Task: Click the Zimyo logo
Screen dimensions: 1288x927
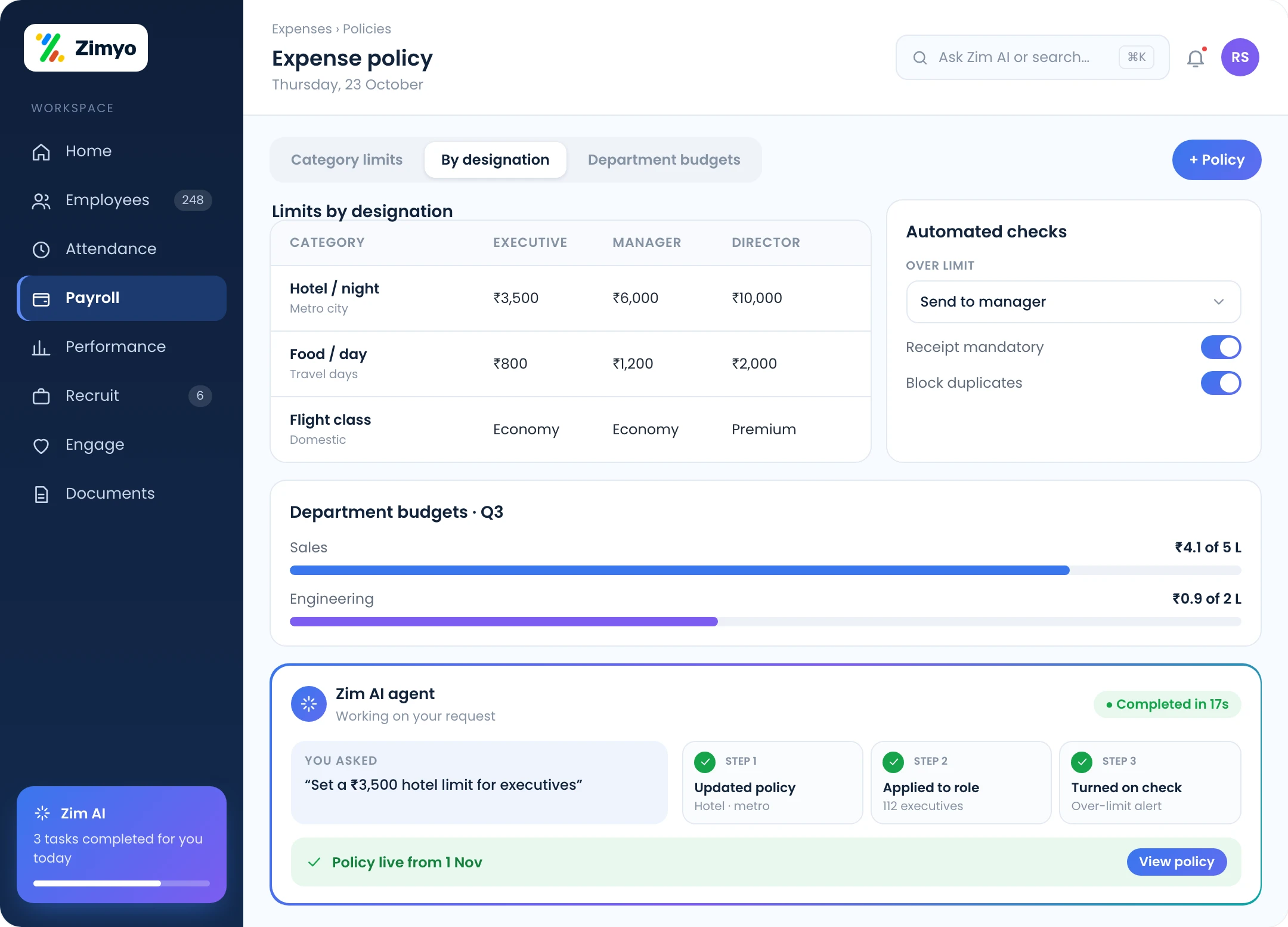Action: coord(86,48)
